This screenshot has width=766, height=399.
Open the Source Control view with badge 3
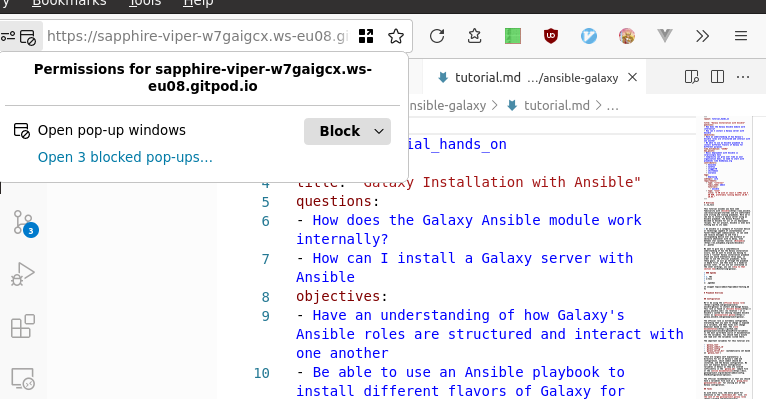(x=23, y=223)
